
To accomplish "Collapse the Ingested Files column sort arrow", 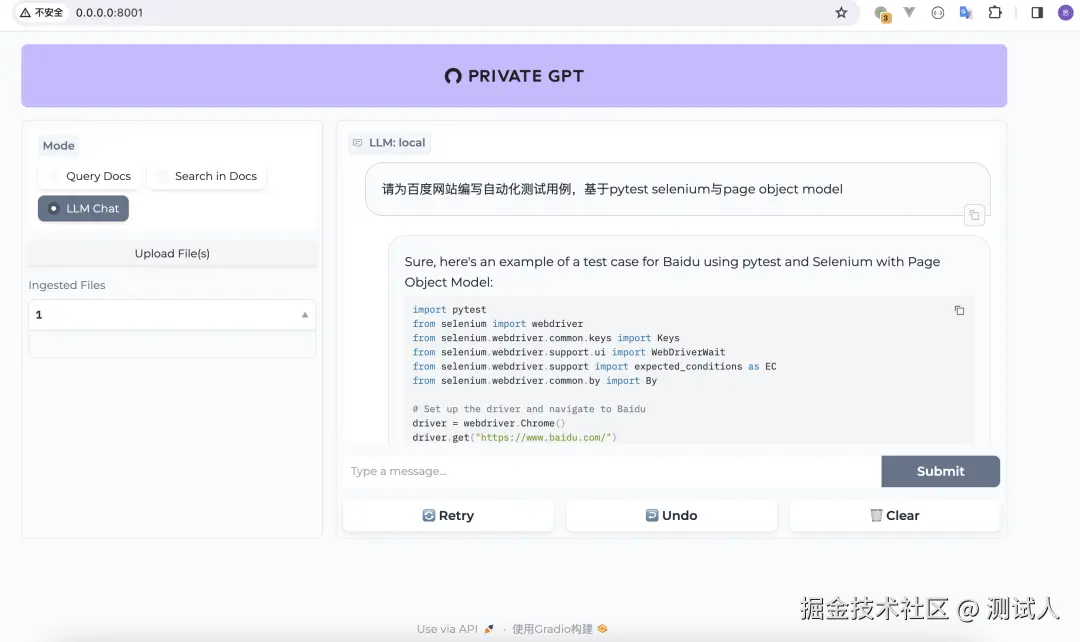I will (304, 315).
